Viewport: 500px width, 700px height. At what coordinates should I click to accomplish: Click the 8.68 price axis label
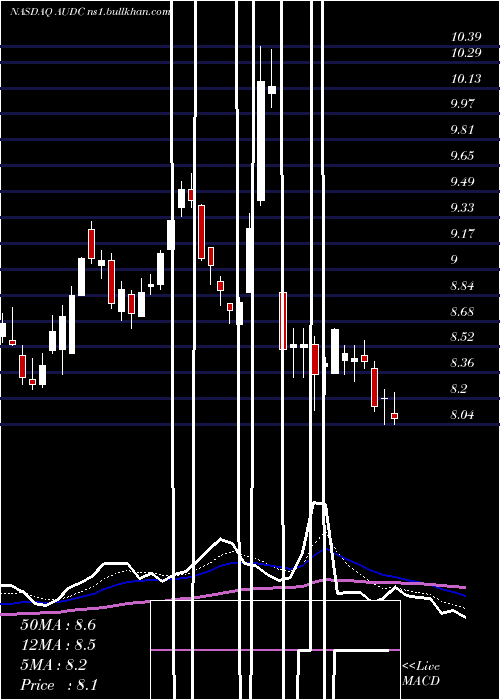(464, 311)
